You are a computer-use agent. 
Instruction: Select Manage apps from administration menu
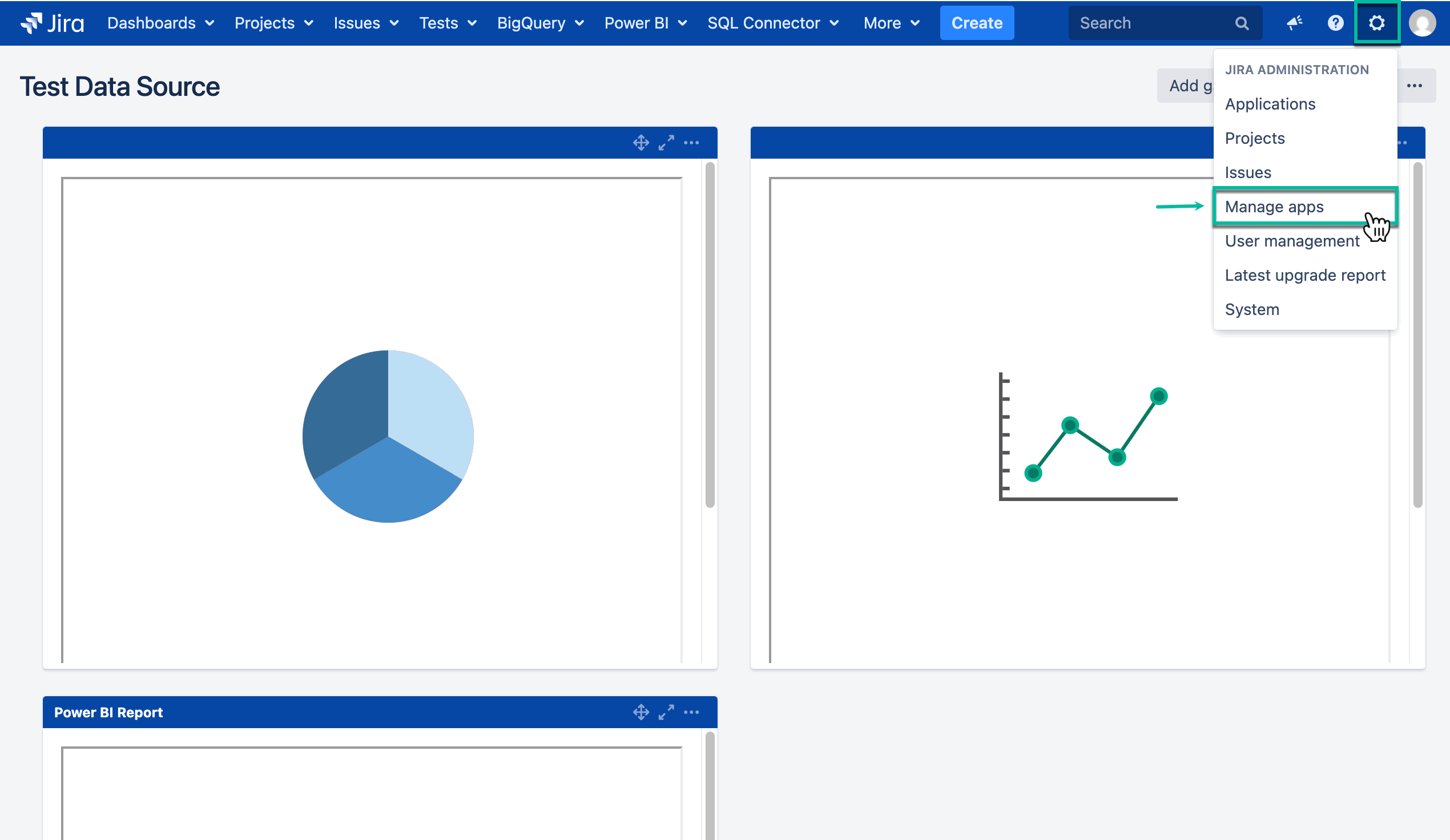(x=1274, y=207)
